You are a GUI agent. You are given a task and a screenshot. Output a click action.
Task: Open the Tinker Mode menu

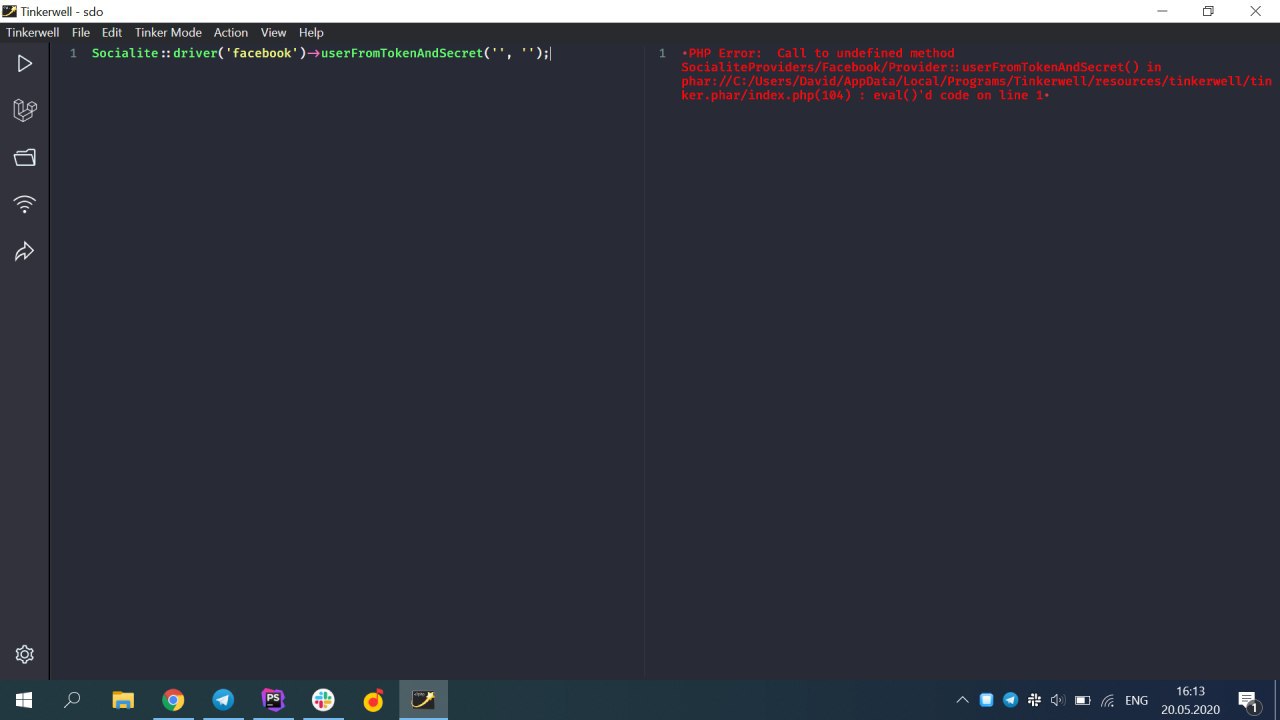tap(168, 32)
